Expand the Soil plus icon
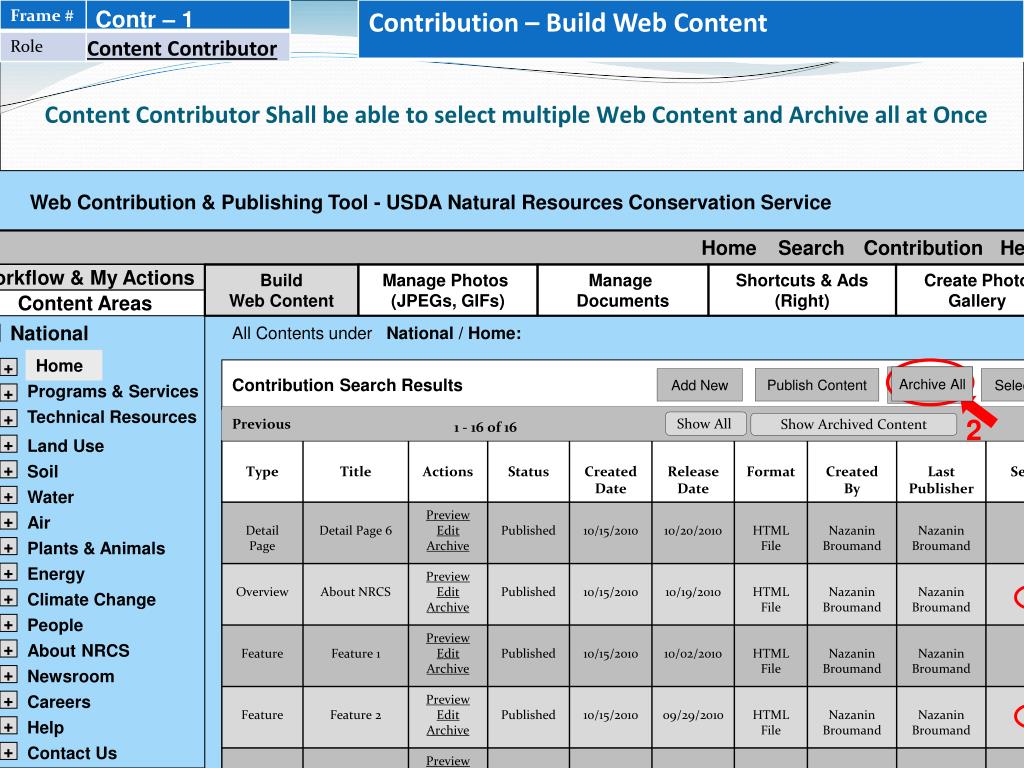 (x=8, y=471)
